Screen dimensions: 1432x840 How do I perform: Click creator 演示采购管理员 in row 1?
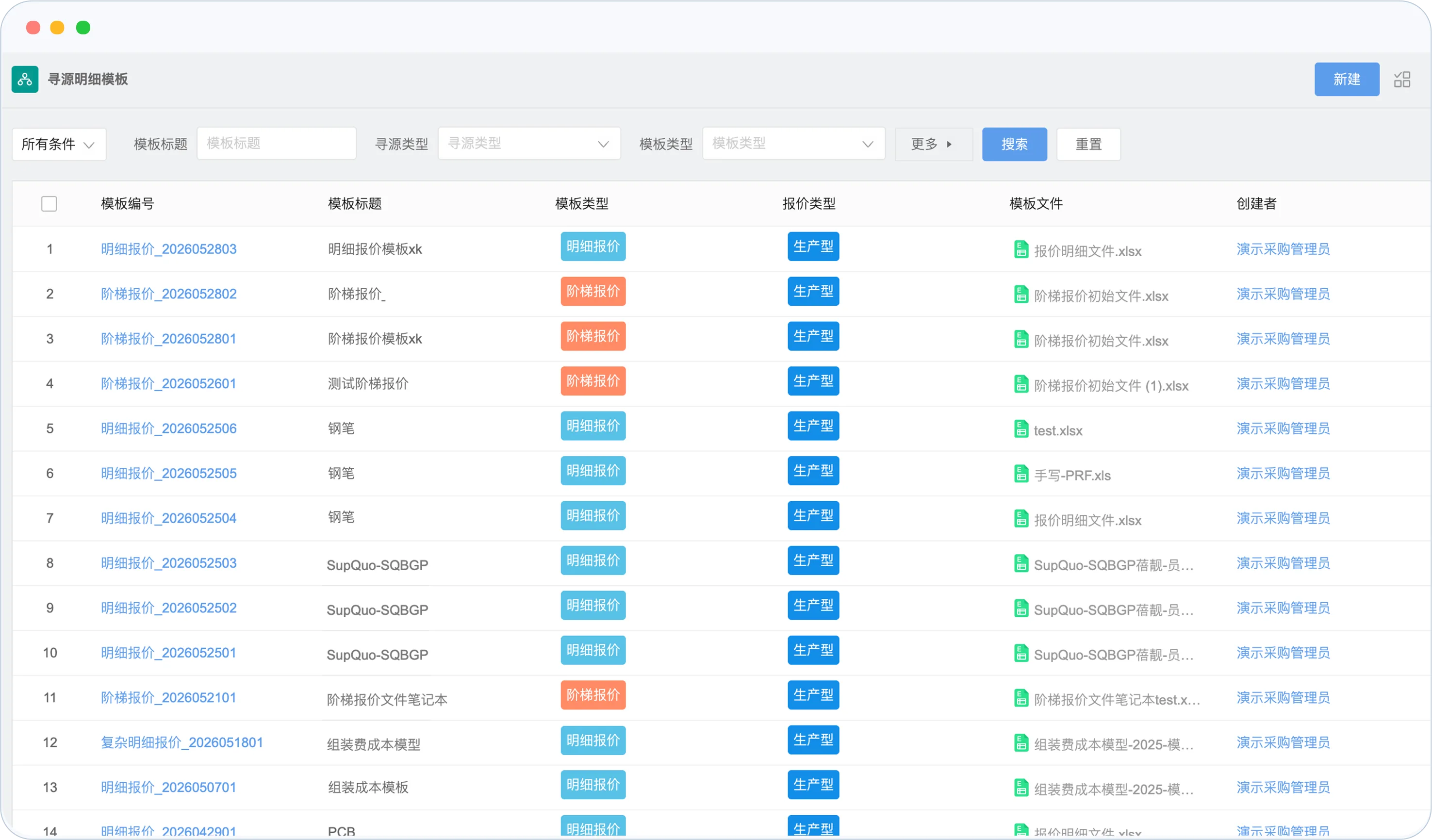point(1283,249)
